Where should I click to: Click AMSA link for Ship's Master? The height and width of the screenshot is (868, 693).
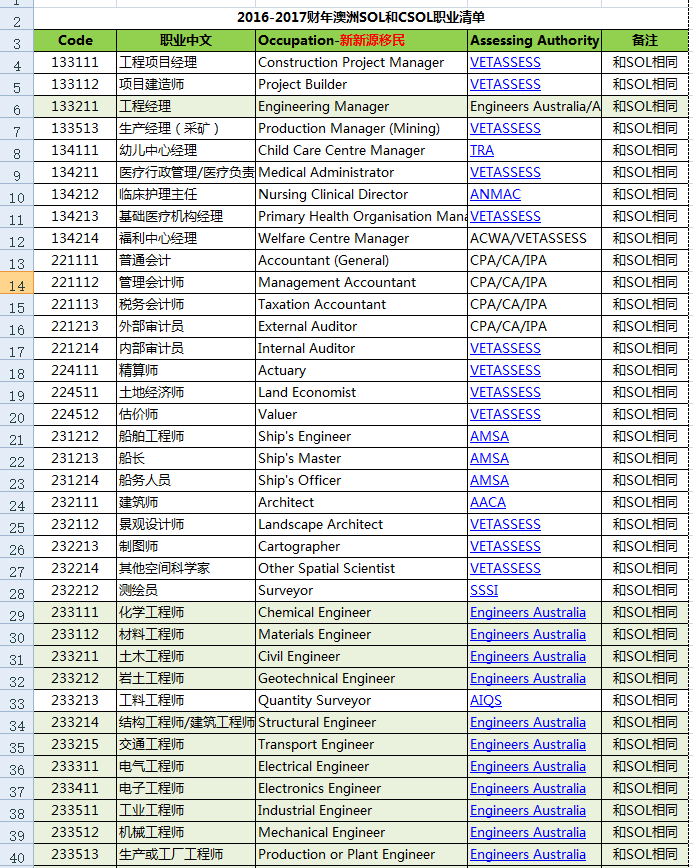(489, 458)
